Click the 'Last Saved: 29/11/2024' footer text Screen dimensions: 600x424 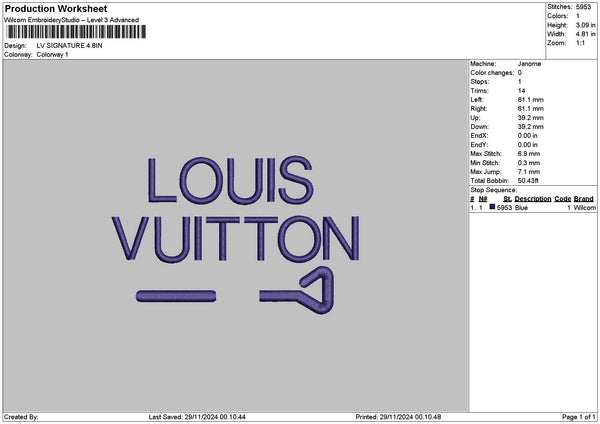click(197, 417)
